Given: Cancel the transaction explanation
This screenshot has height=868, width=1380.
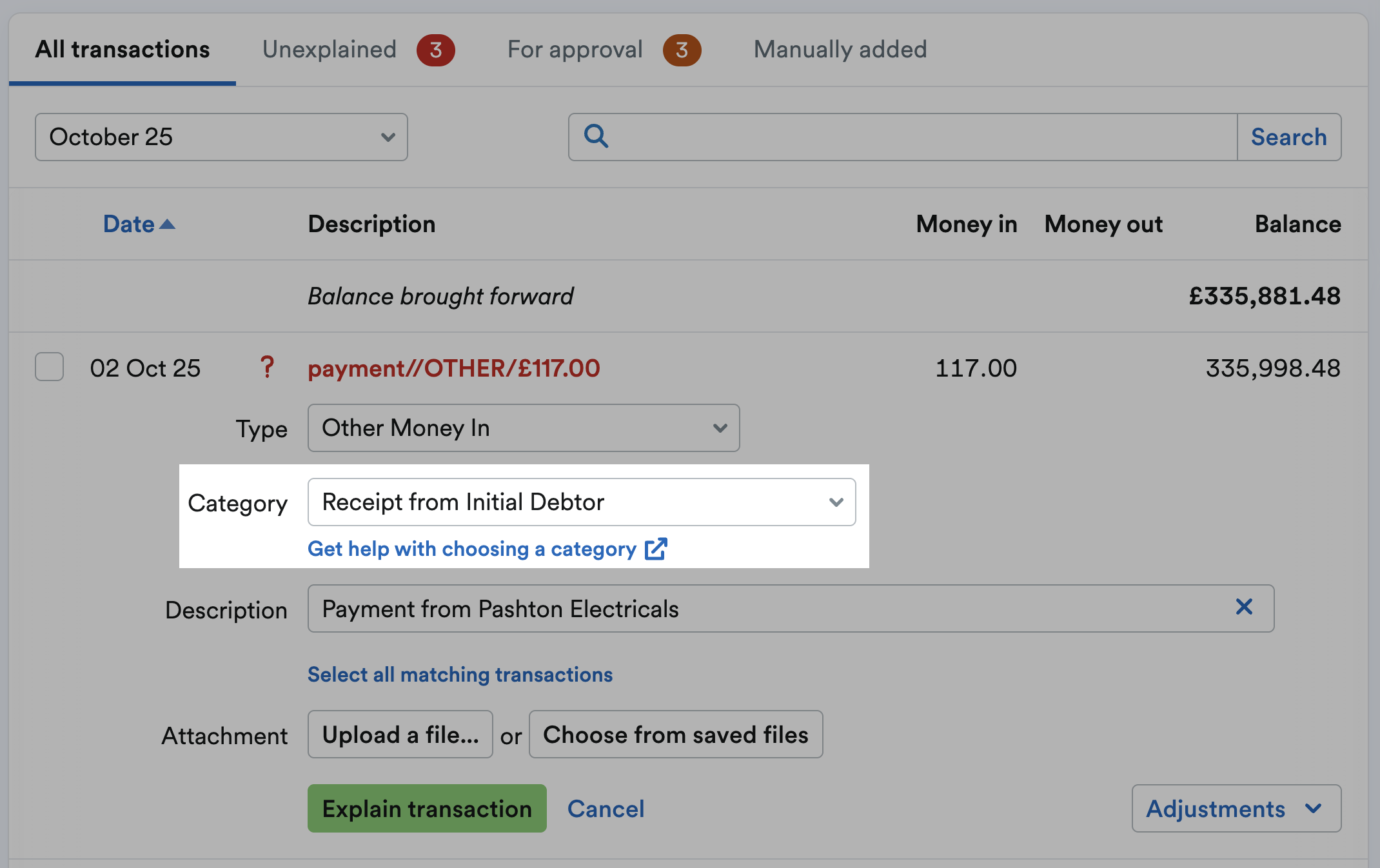Looking at the screenshot, I should pos(606,809).
